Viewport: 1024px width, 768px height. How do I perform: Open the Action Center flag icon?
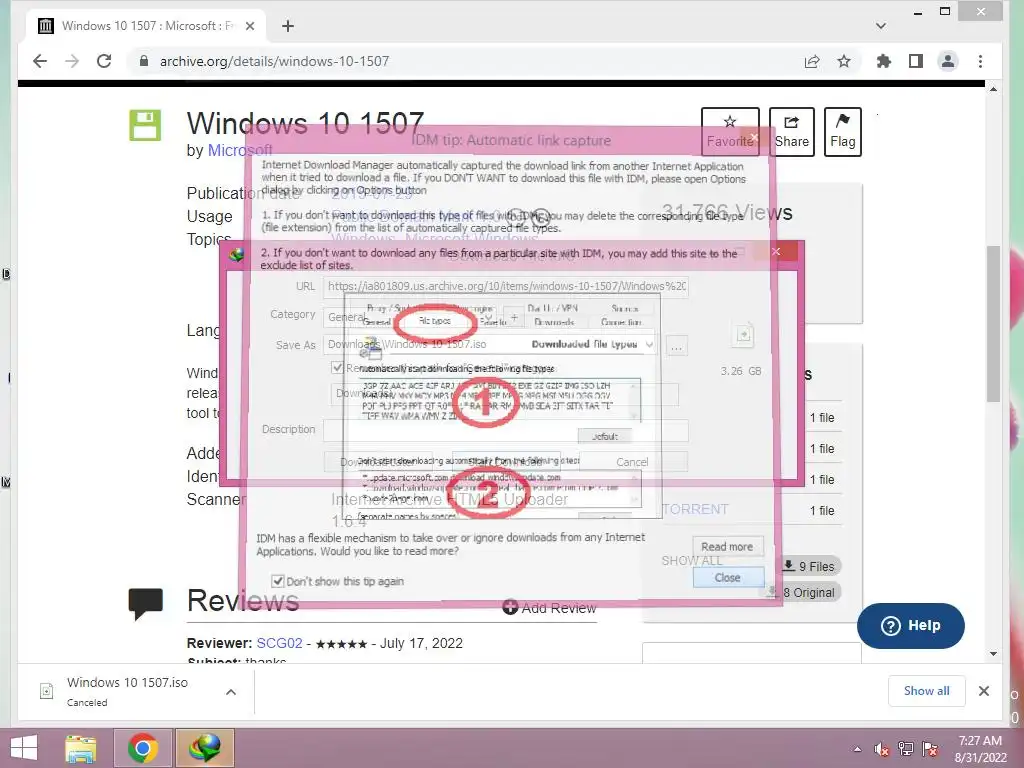coord(930,749)
